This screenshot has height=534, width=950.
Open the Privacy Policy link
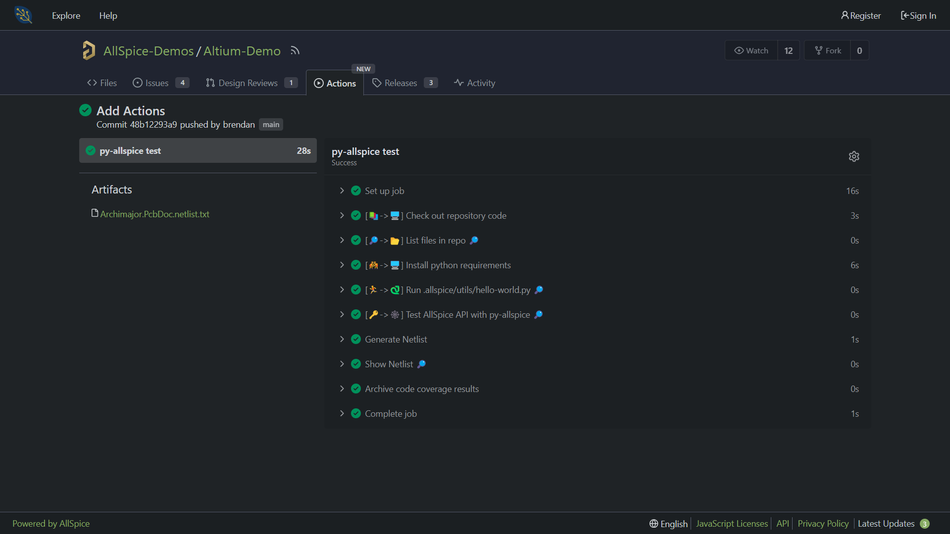point(823,524)
